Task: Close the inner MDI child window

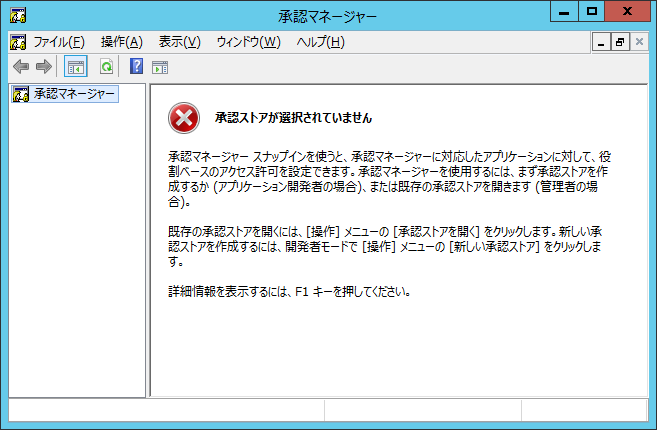Action: coord(639,42)
